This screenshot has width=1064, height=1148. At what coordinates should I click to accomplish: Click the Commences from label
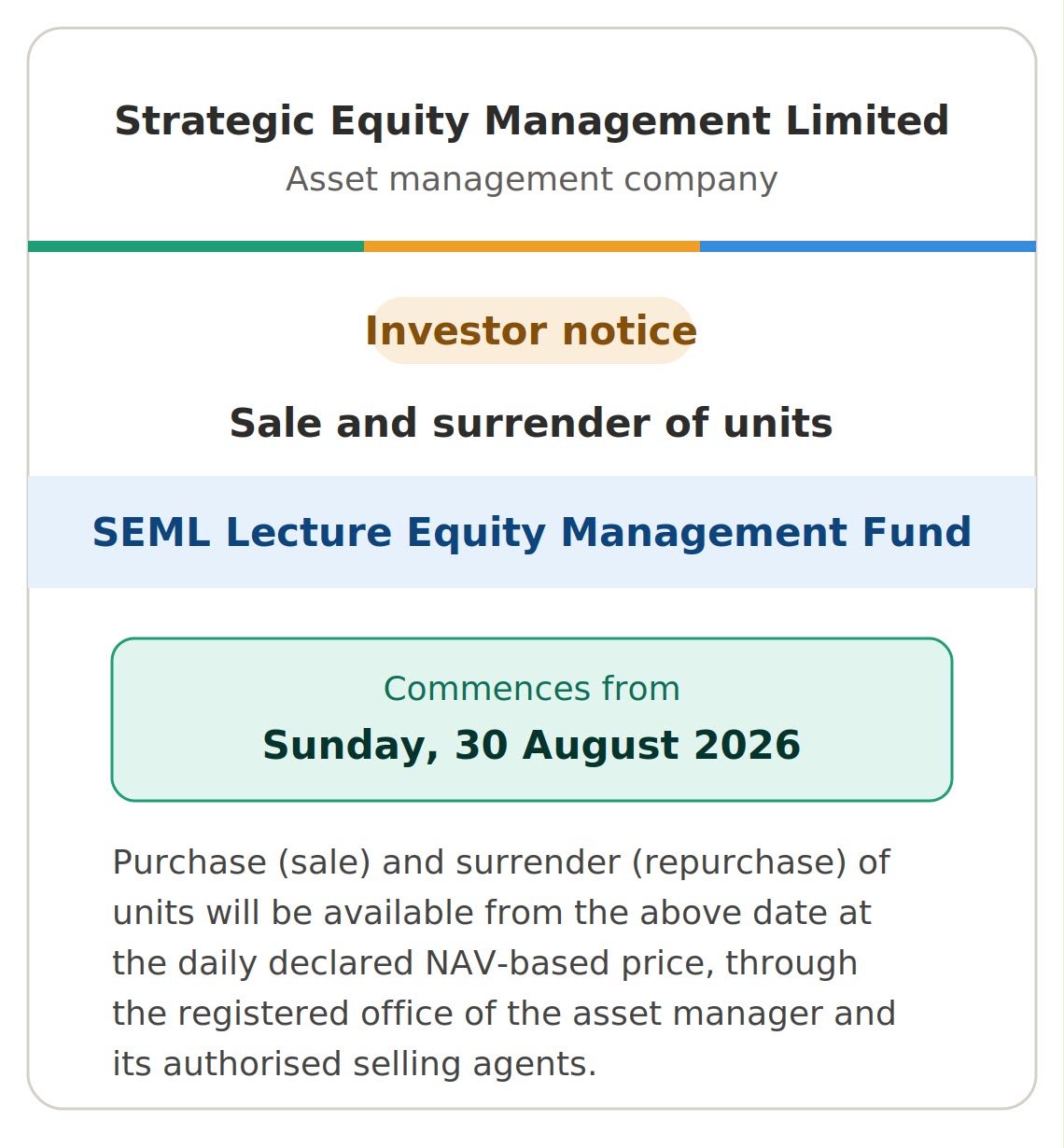[532, 689]
